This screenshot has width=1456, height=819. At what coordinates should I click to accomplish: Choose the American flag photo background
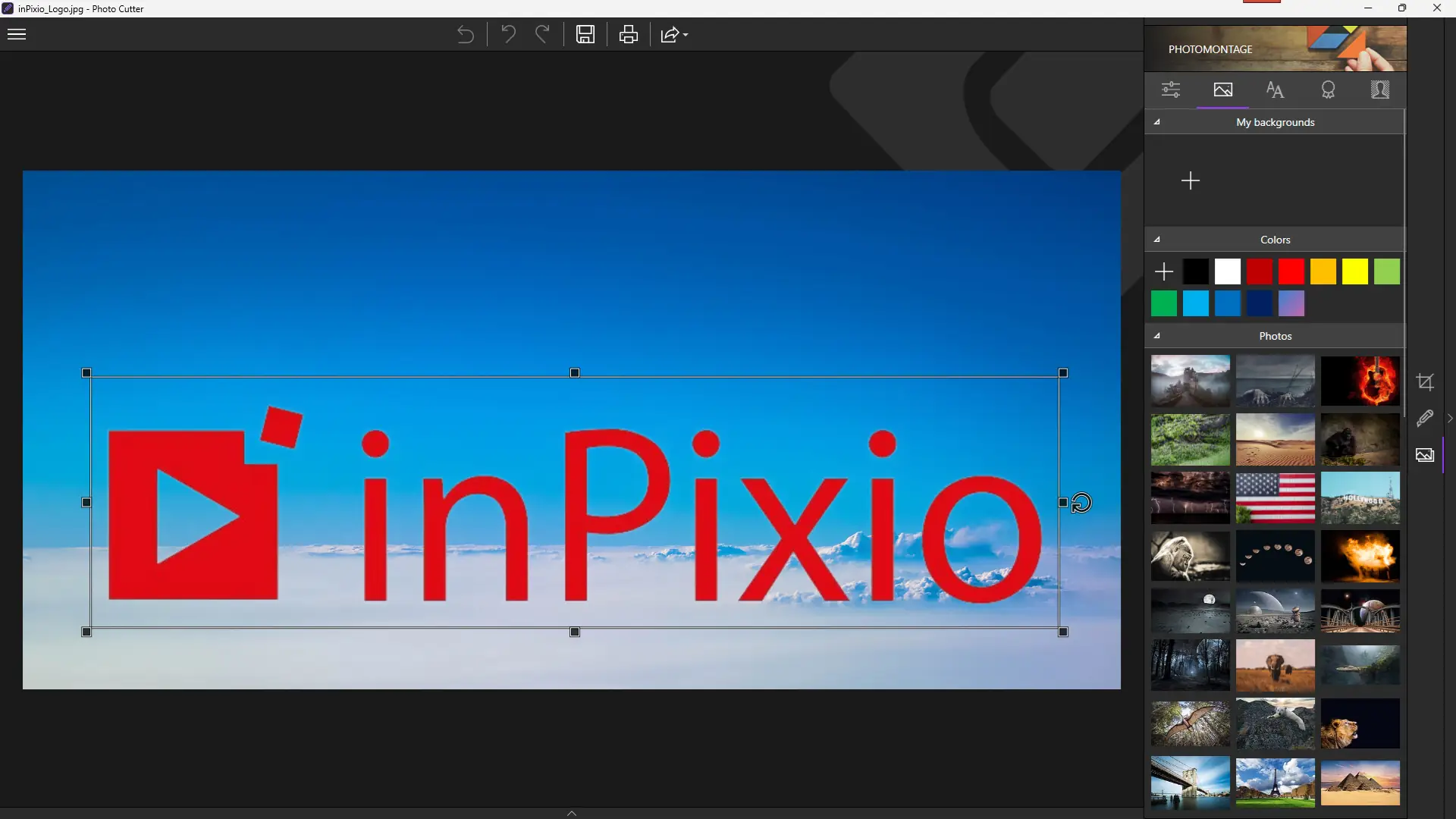(x=1275, y=498)
